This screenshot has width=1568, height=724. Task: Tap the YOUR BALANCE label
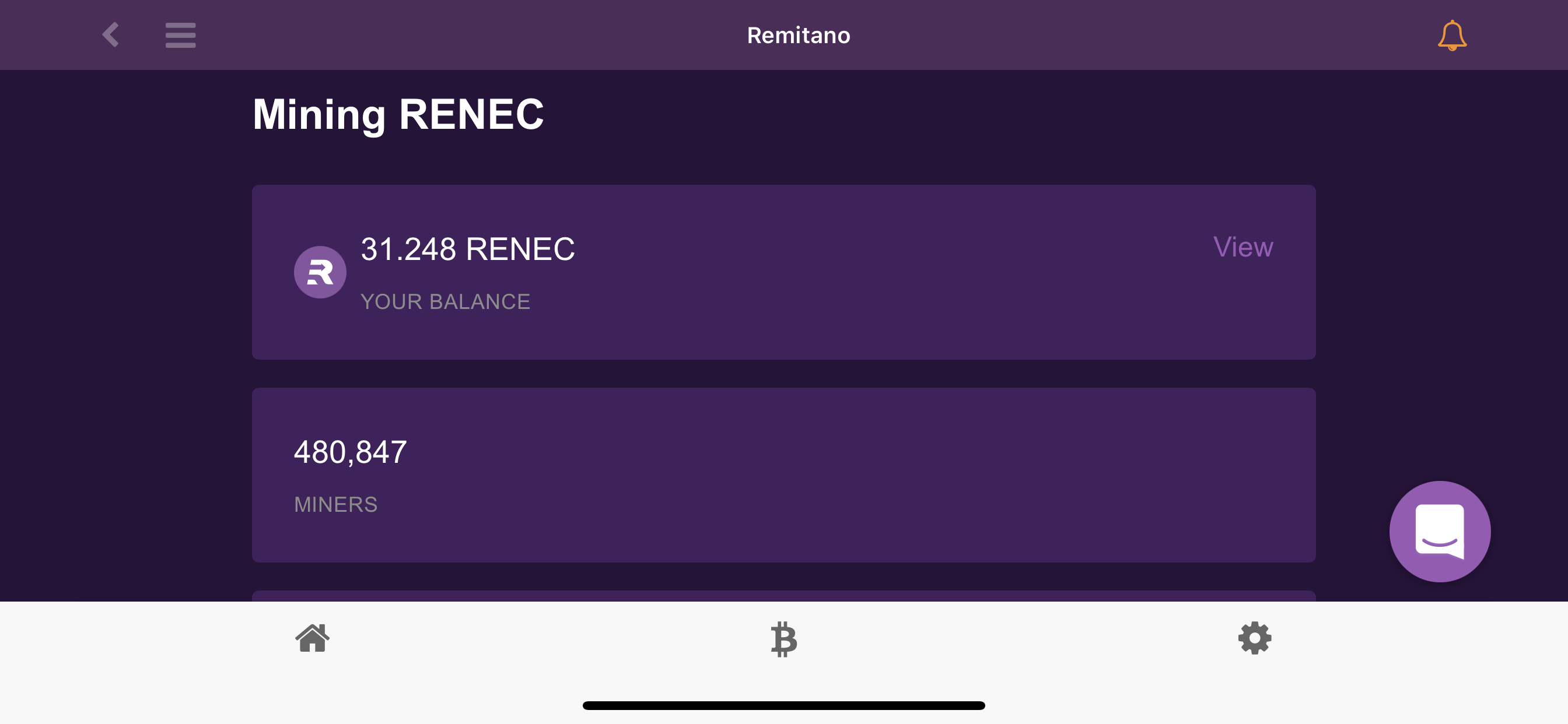click(x=445, y=302)
